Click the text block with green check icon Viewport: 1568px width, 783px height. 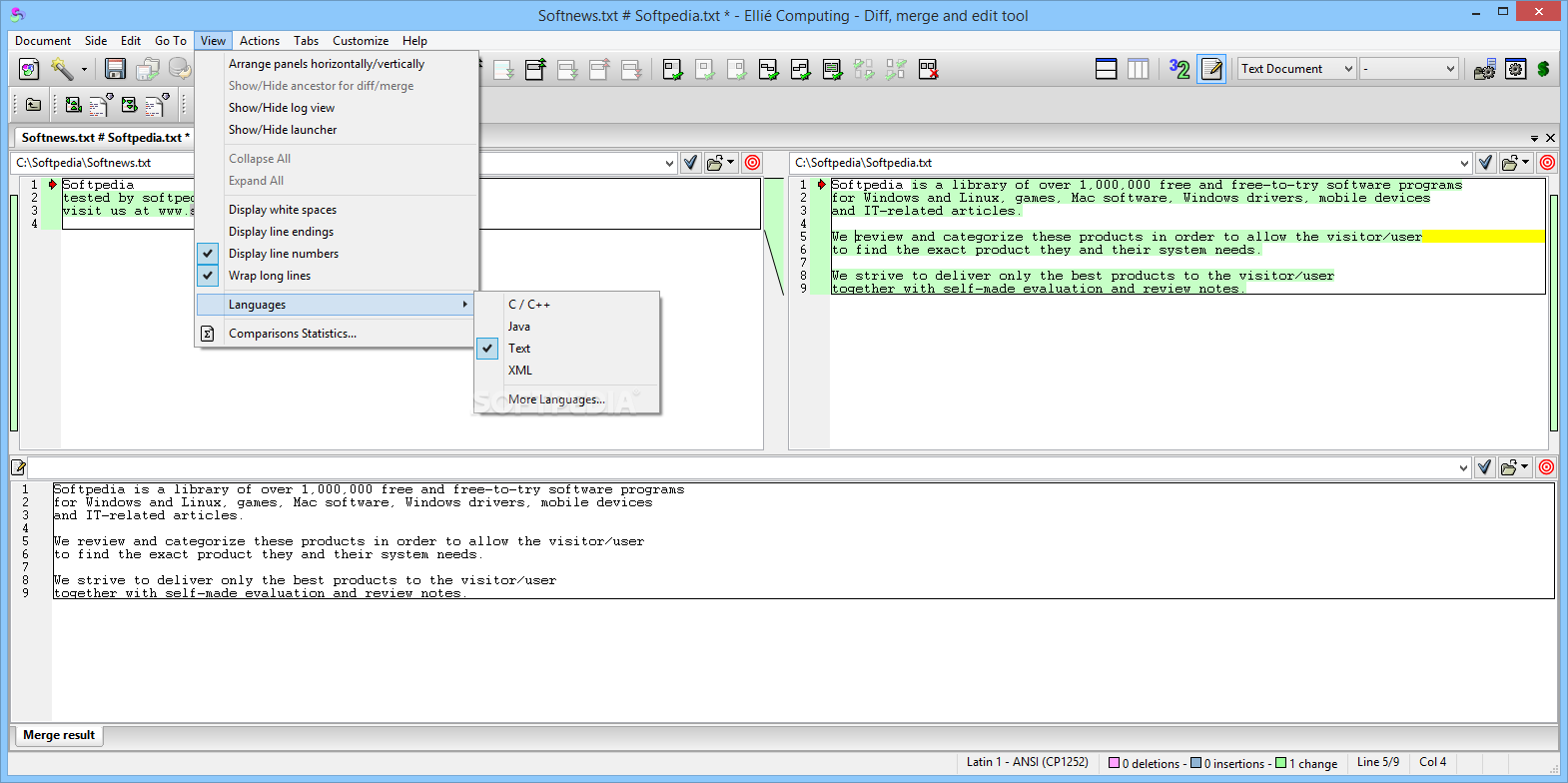[x=832, y=69]
